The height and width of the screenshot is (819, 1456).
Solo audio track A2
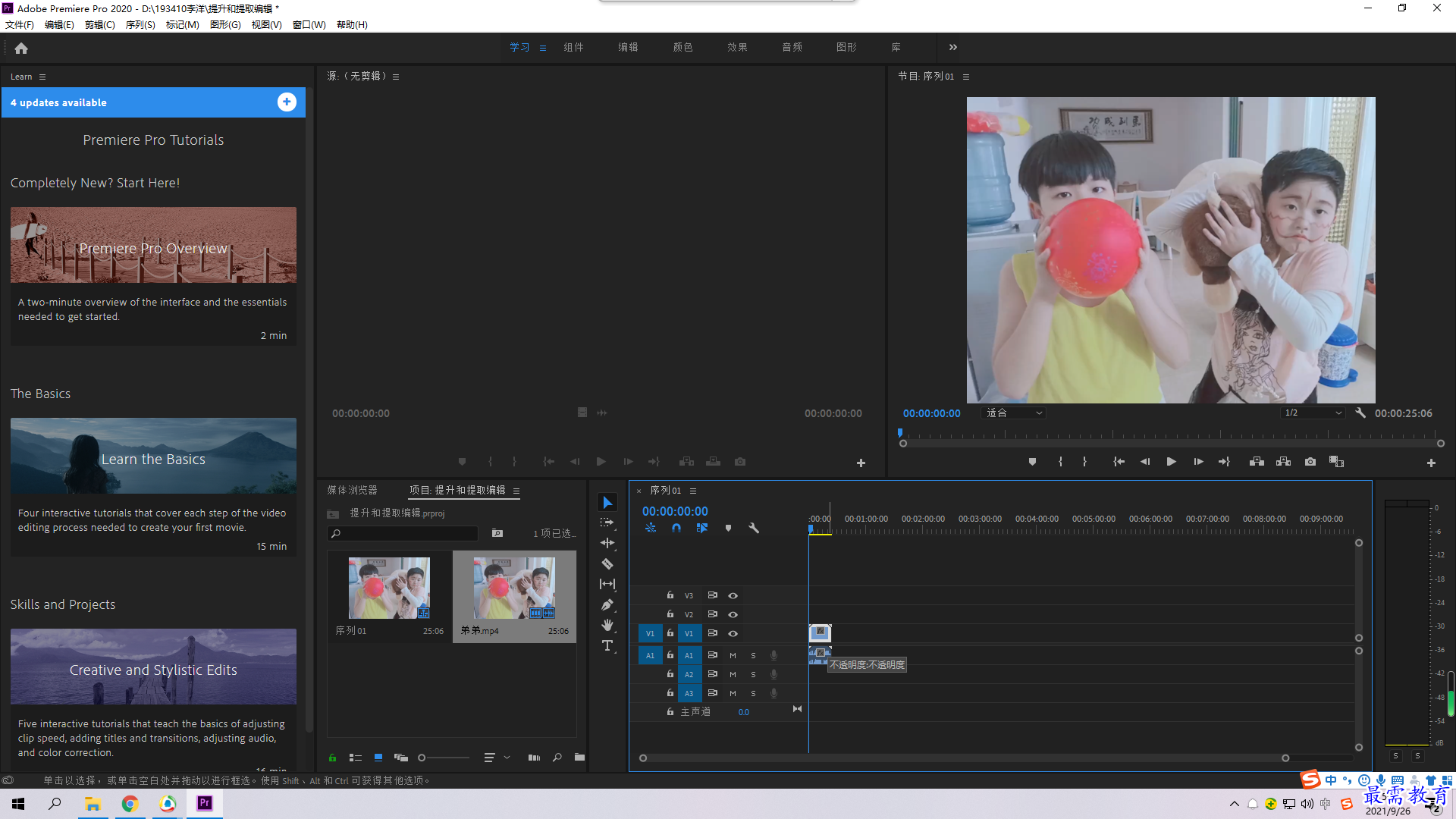coord(753,674)
